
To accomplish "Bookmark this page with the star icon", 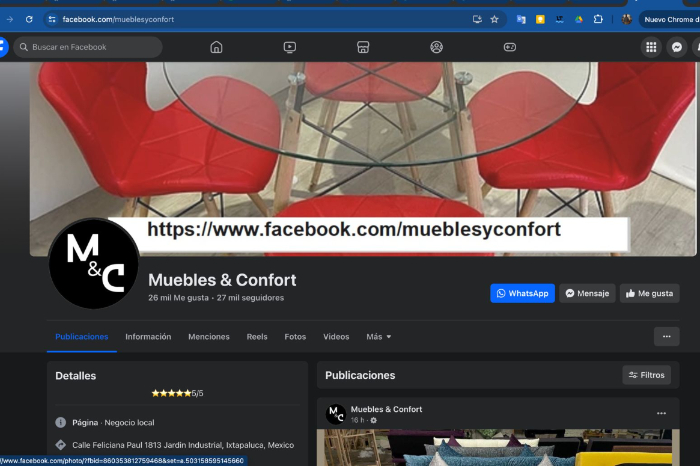I will (494, 19).
